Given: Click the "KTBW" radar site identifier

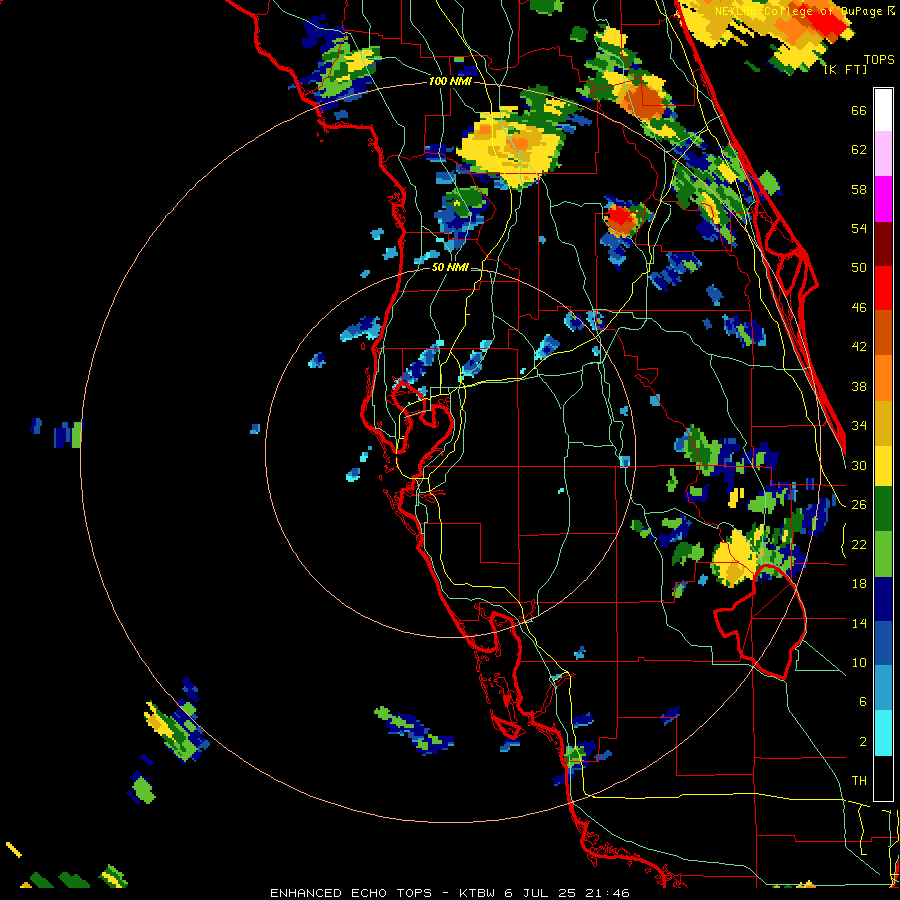Looking at the screenshot, I should [x=478, y=893].
